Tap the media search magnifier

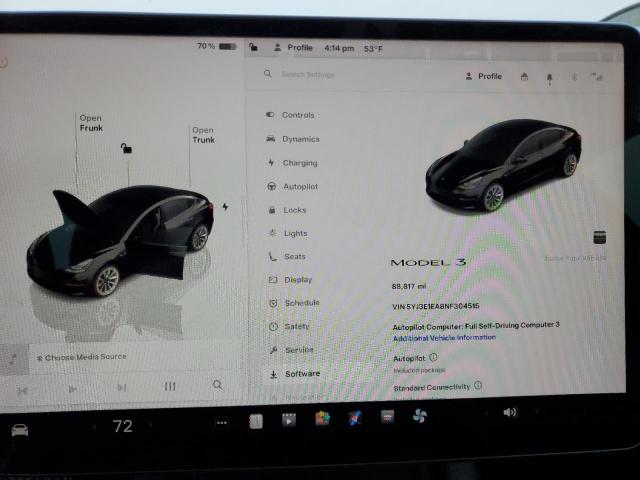pos(218,385)
